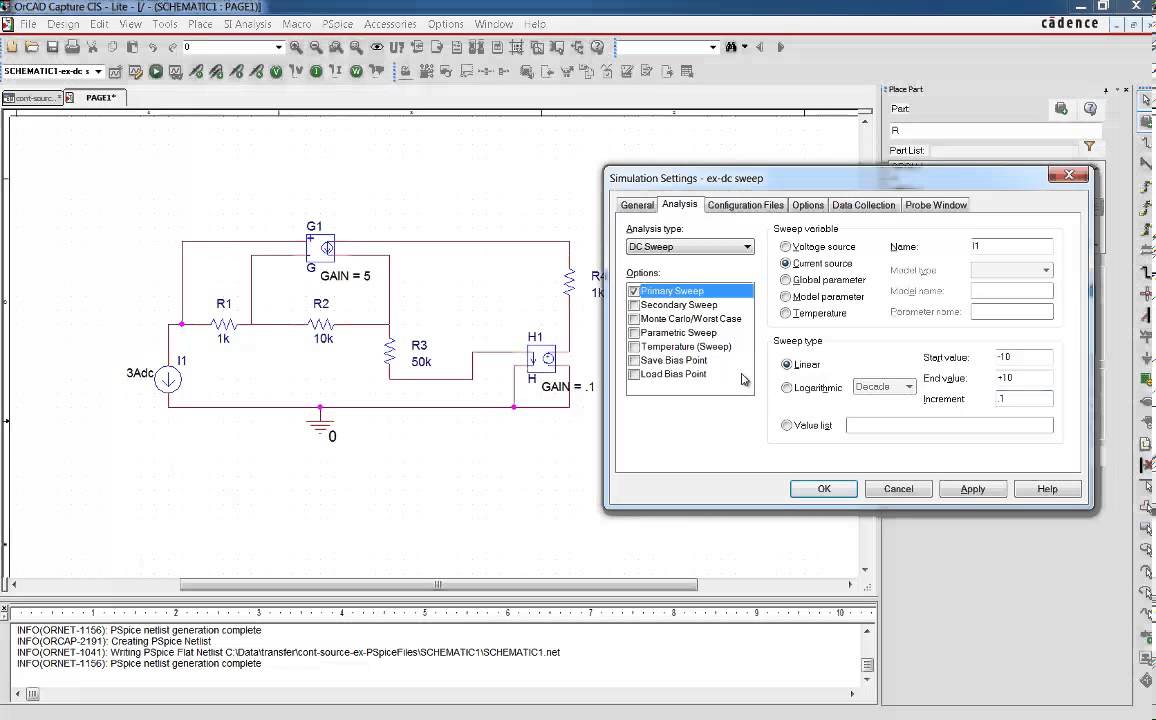Click the Cut scissors icon
The height and width of the screenshot is (720, 1156).
[x=92, y=47]
